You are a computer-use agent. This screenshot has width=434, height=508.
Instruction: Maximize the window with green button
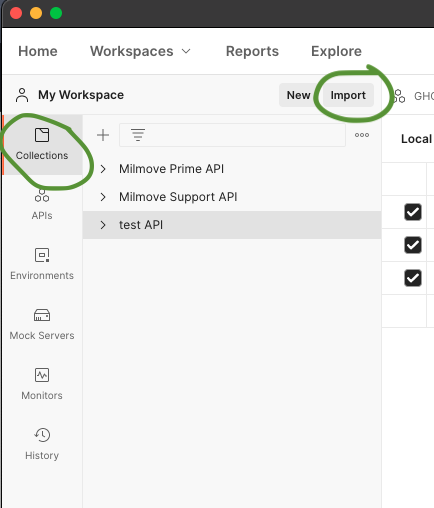[x=56, y=13]
